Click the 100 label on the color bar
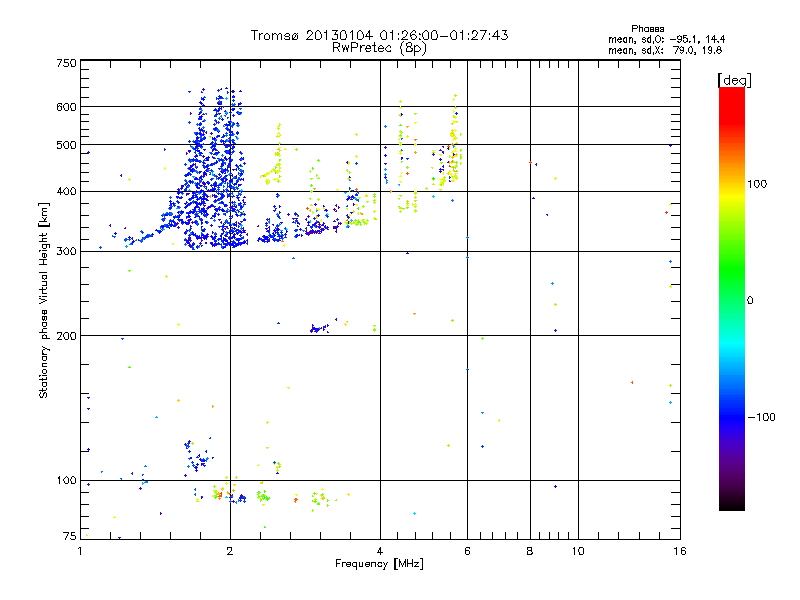The height and width of the screenshot is (600, 800). pyautogui.click(x=757, y=184)
